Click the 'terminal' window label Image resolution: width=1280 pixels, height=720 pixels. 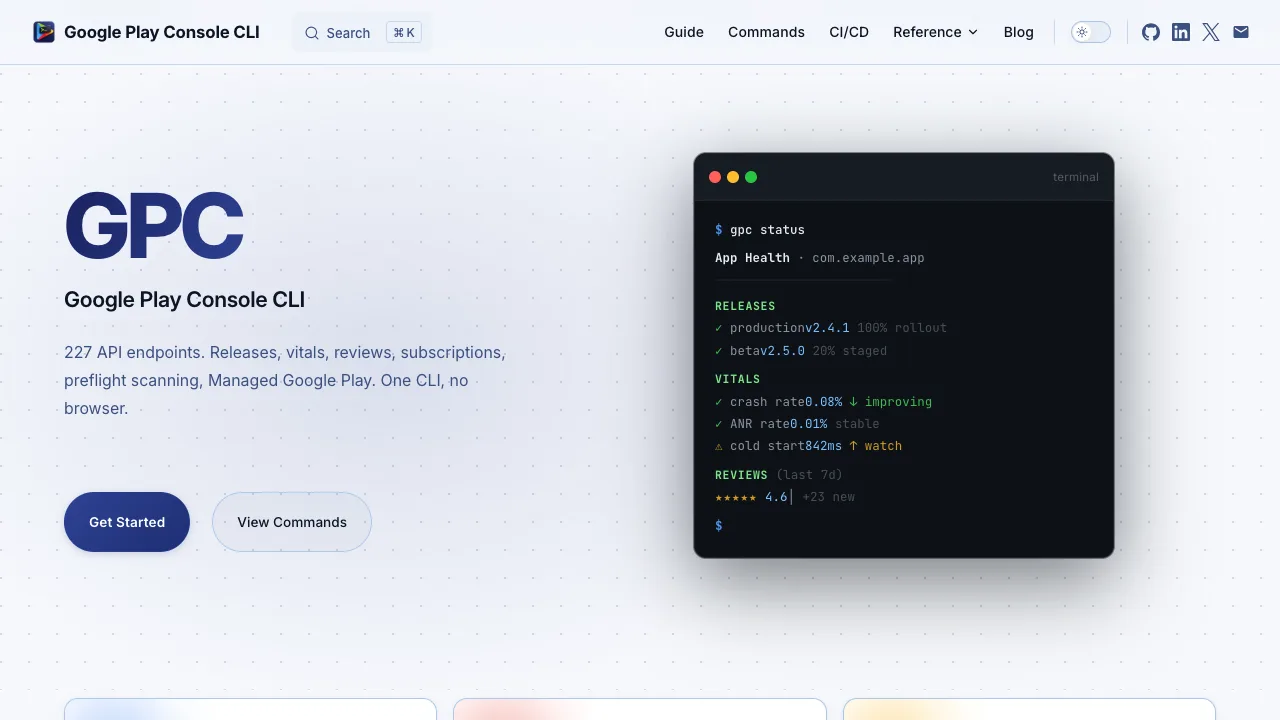click(x=1075, y=177)
